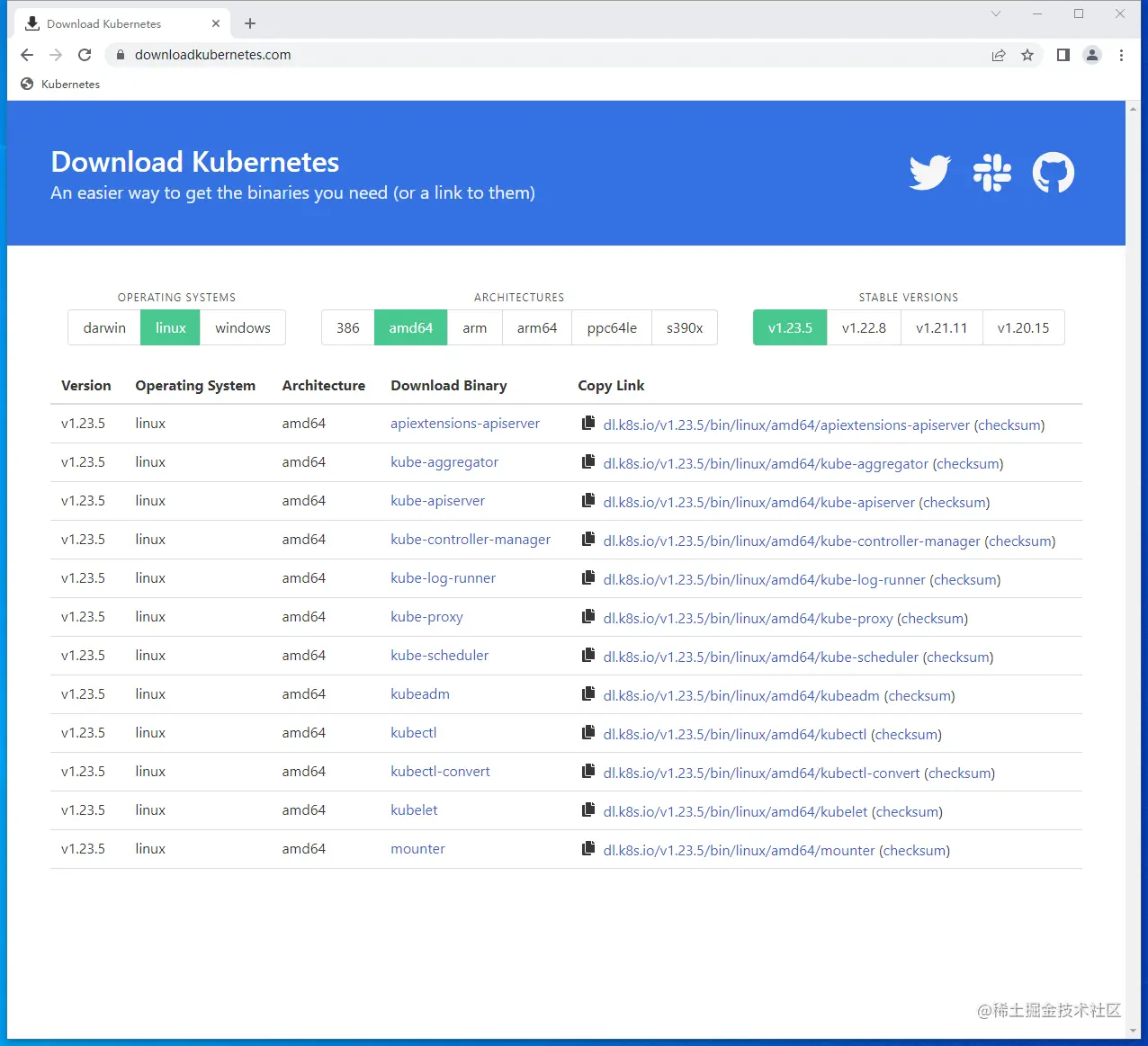1148x1046 pixels.
Task: View site security lock info
Action: [x=120, y=55]
